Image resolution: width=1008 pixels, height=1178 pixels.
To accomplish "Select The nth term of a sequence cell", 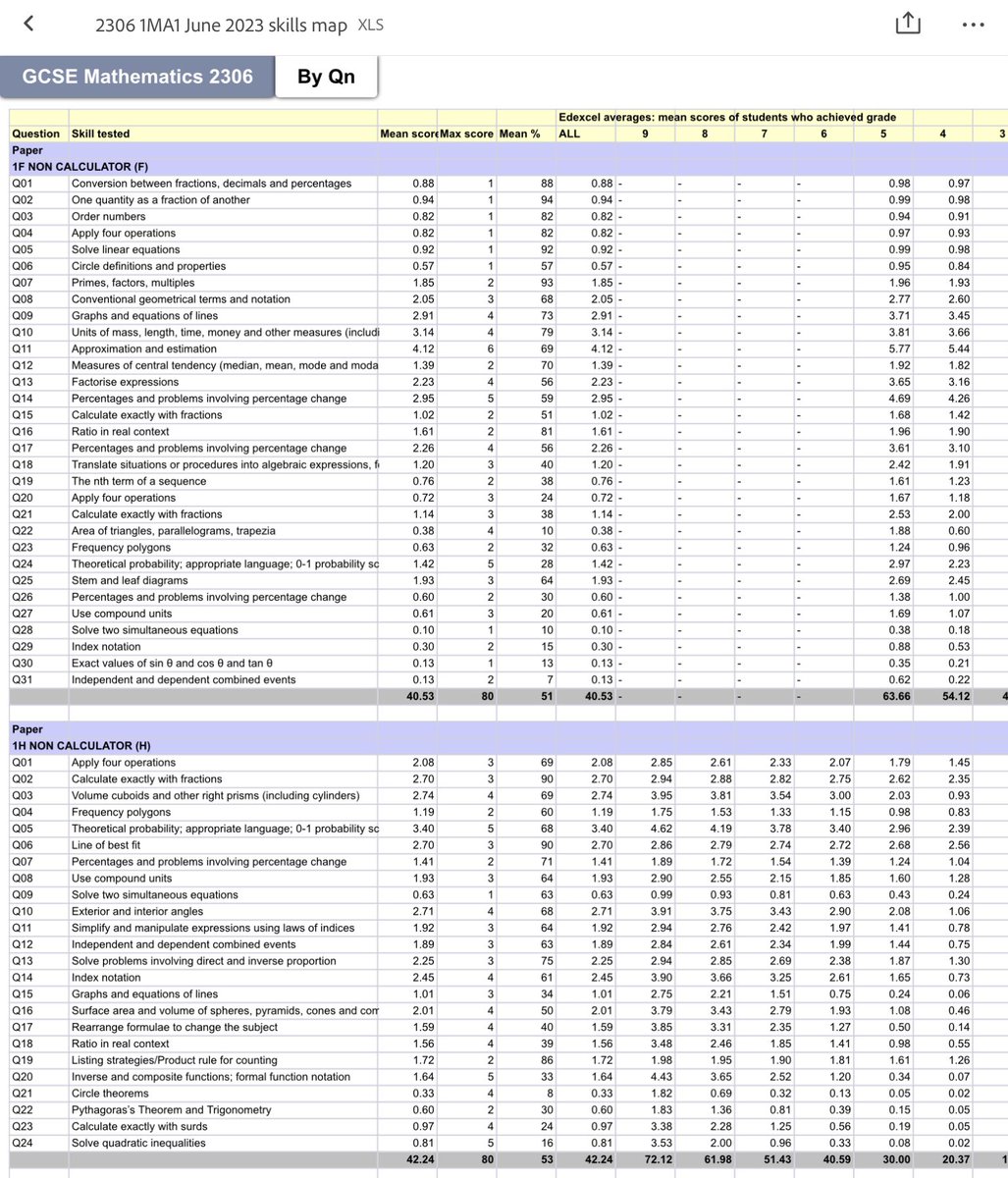I will [223, 481].
